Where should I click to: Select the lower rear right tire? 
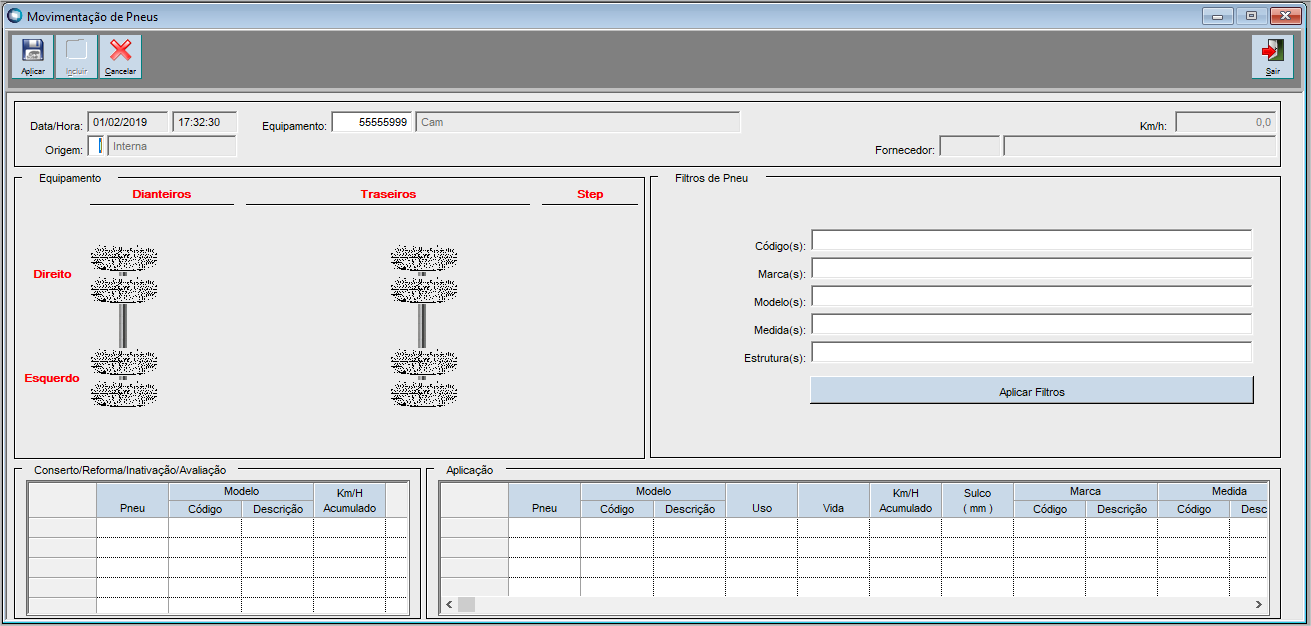(x=424, y=291)
